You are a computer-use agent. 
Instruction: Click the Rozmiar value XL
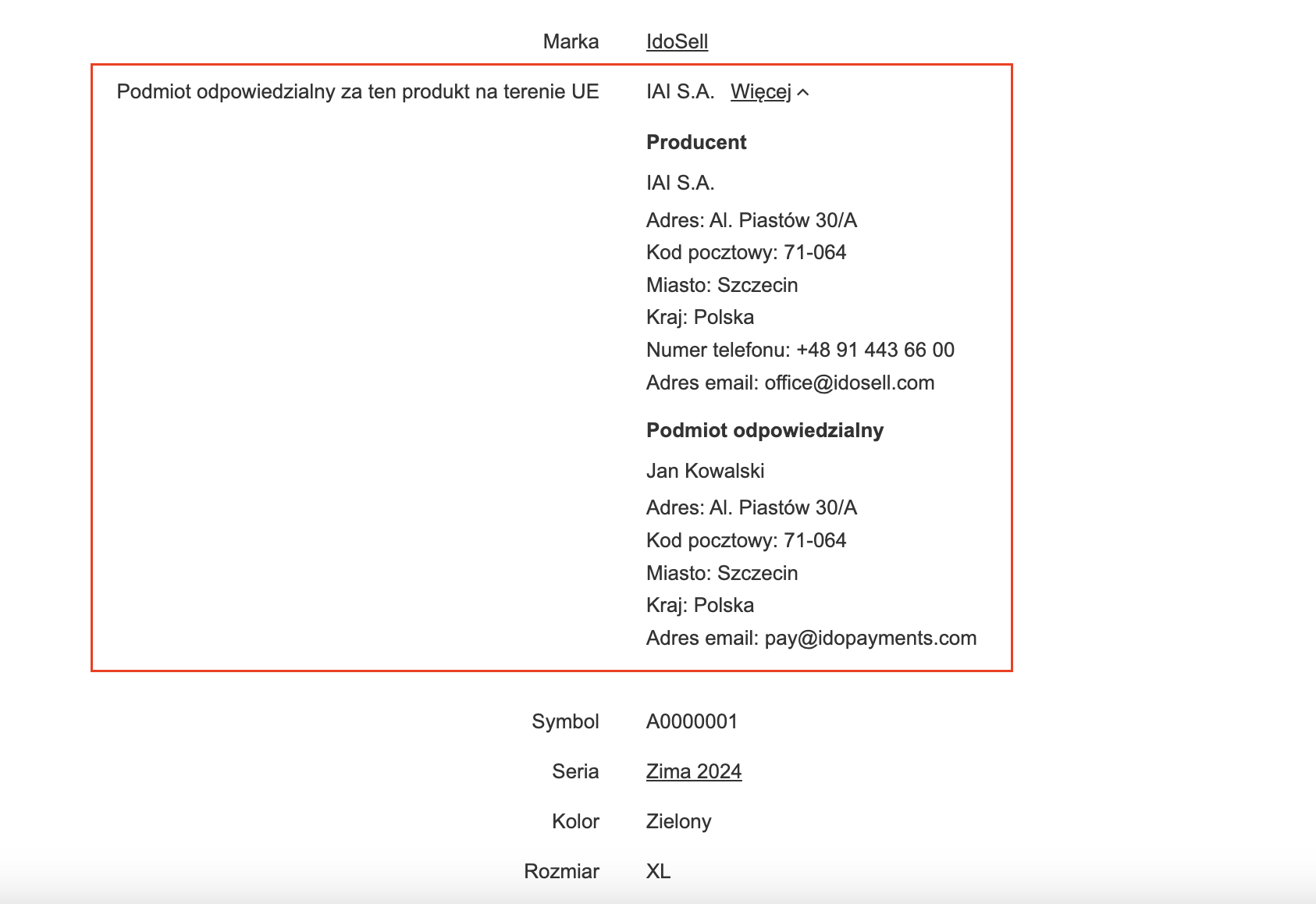click(x=659, y=871)
